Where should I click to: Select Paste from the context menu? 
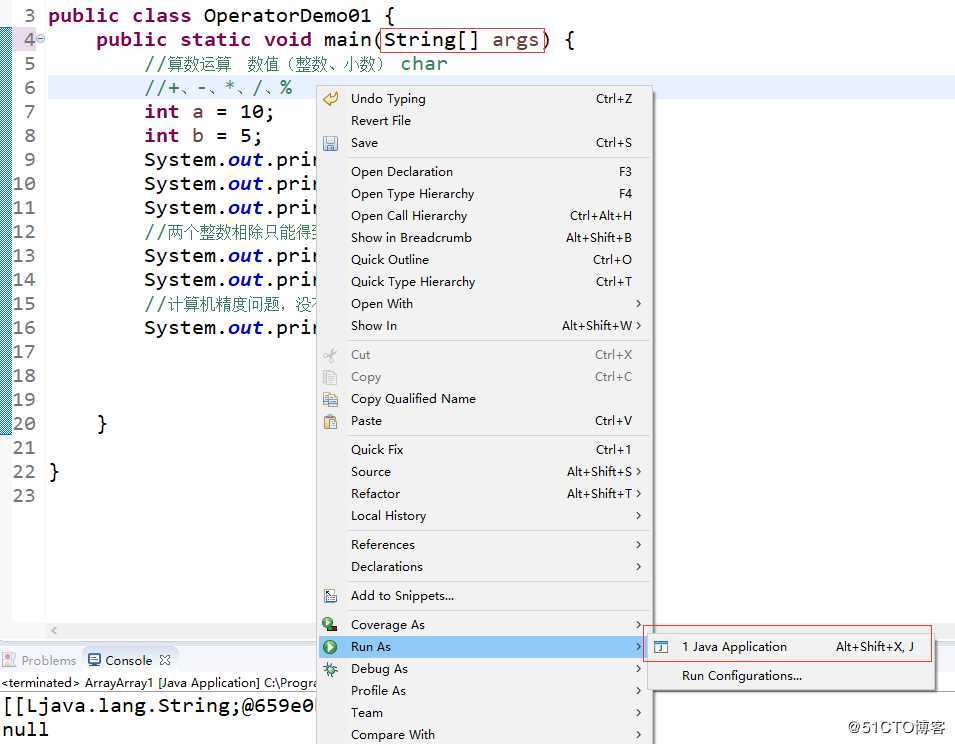coord(485,421)
